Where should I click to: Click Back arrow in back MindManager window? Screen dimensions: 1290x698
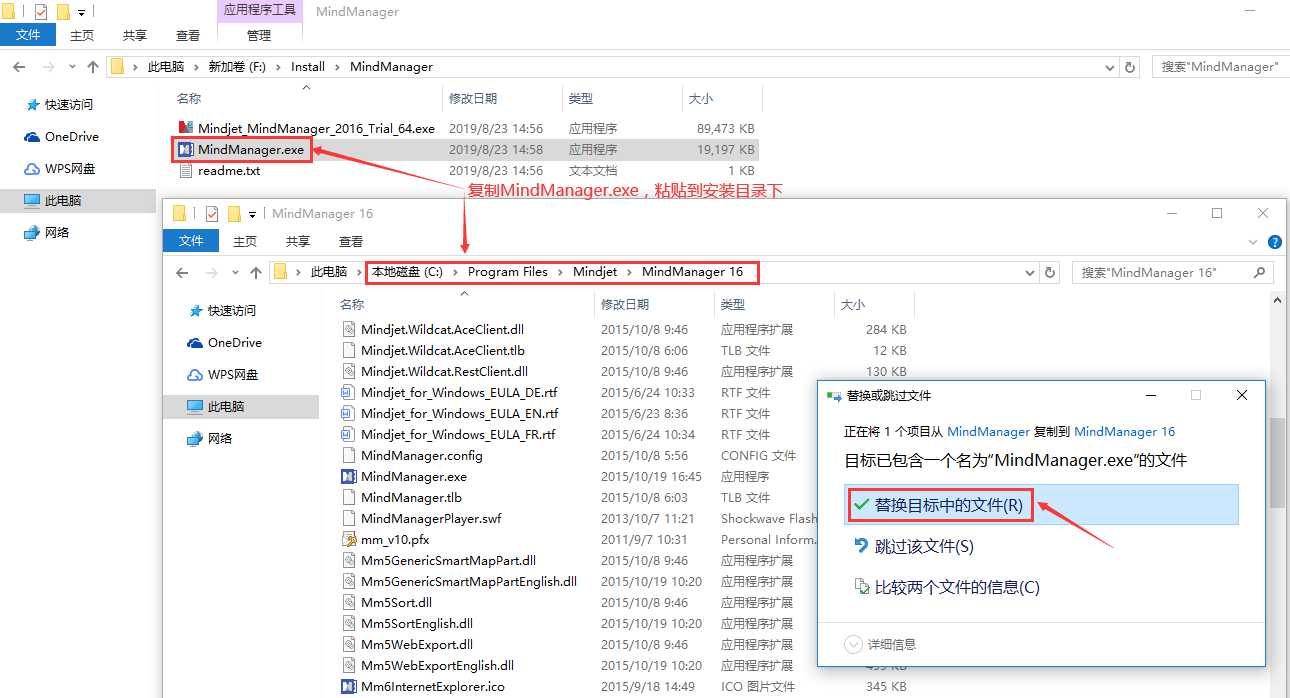(x=19, y=67)
